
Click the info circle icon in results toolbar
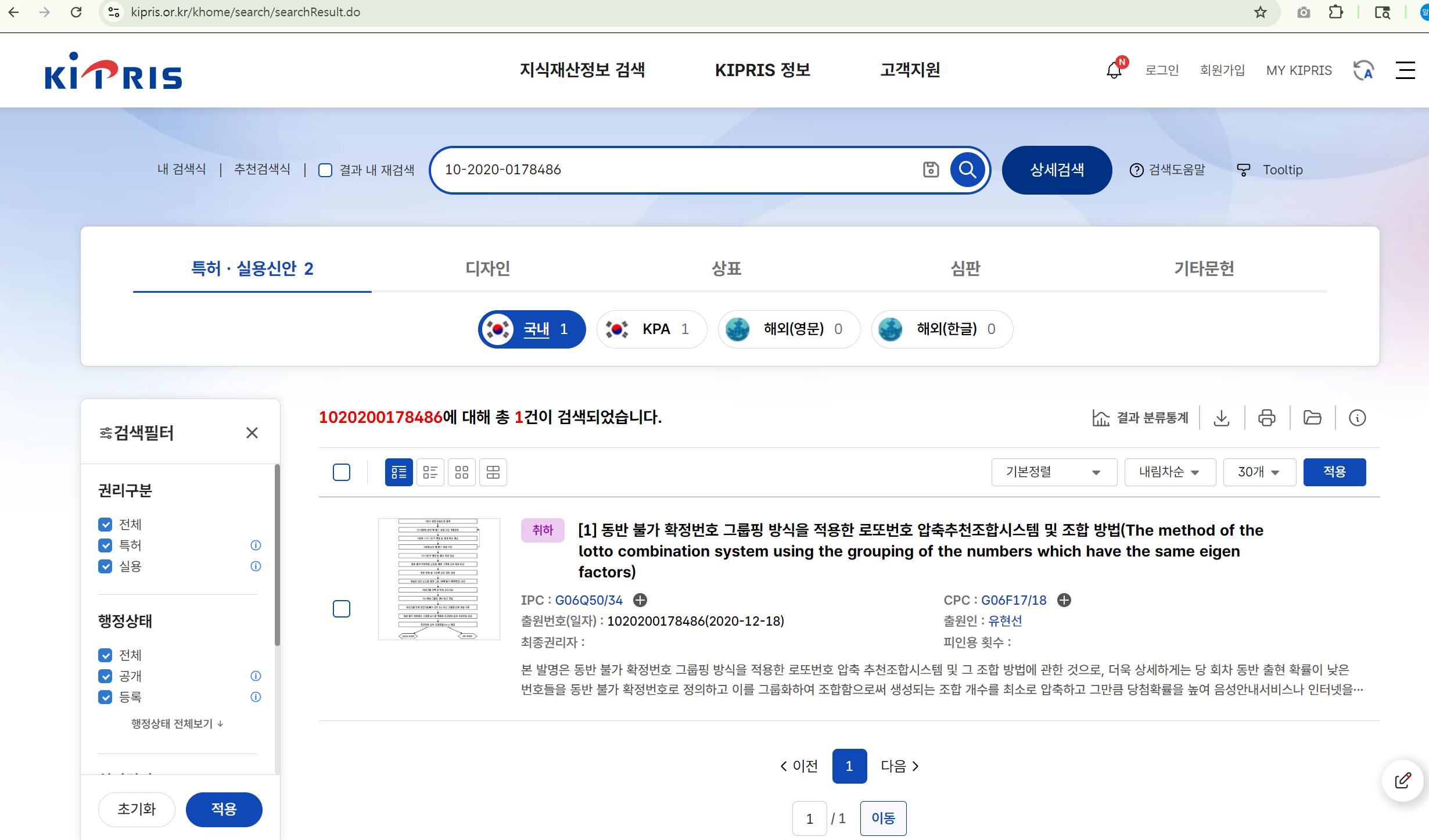[1358, 418]
